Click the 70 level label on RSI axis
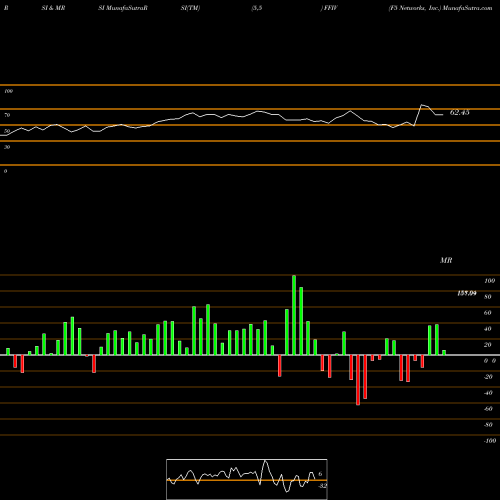500x500 pixels. click(x=7, y=115)
